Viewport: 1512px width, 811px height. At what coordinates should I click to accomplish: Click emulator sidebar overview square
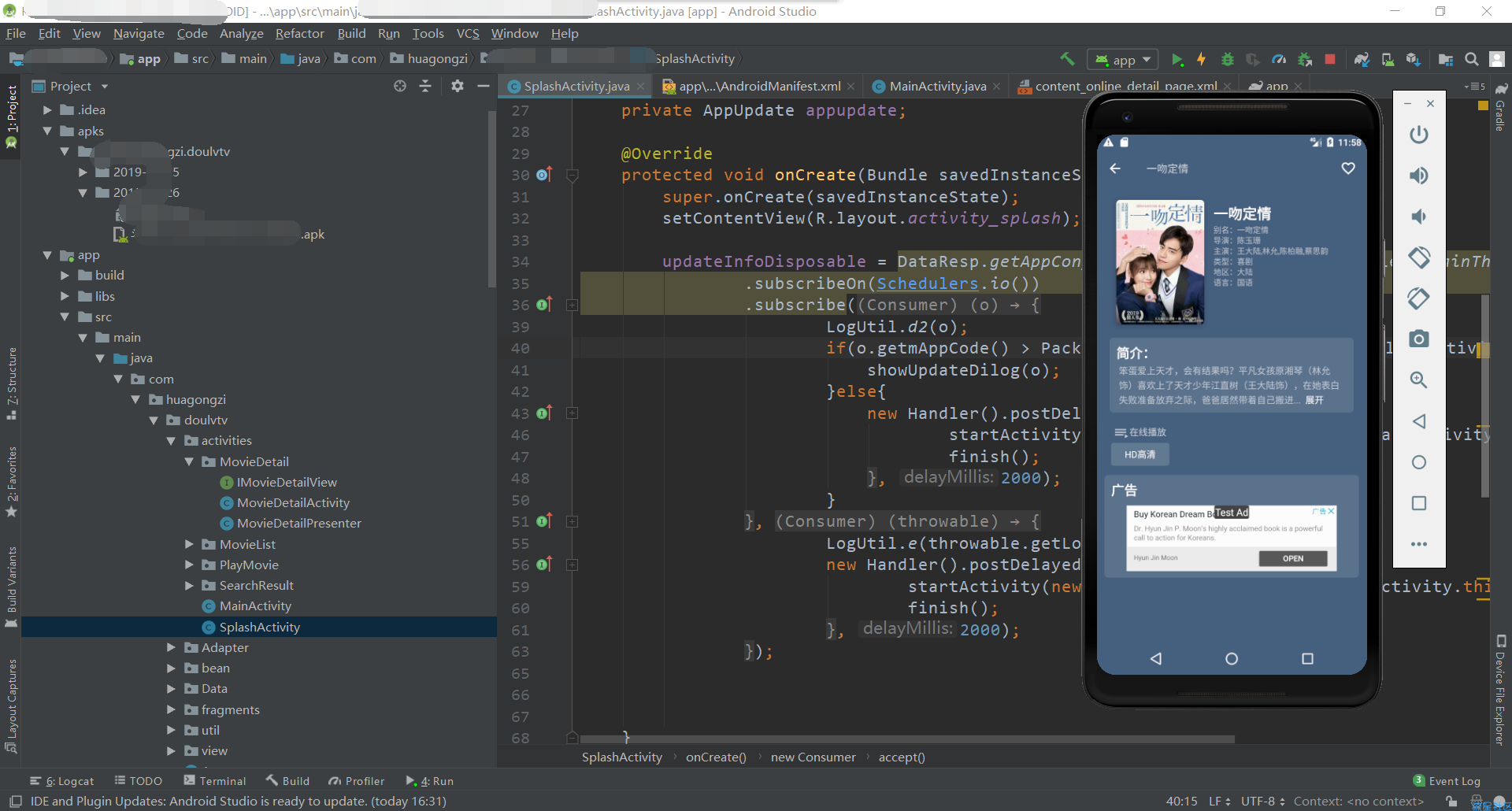coord(1419,503)
